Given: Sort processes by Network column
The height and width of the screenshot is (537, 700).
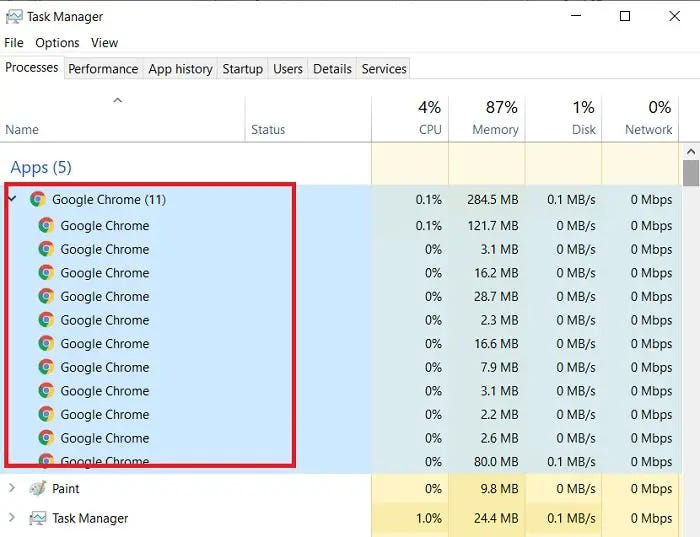Looking at the screenshot, I should pos(640,119).
